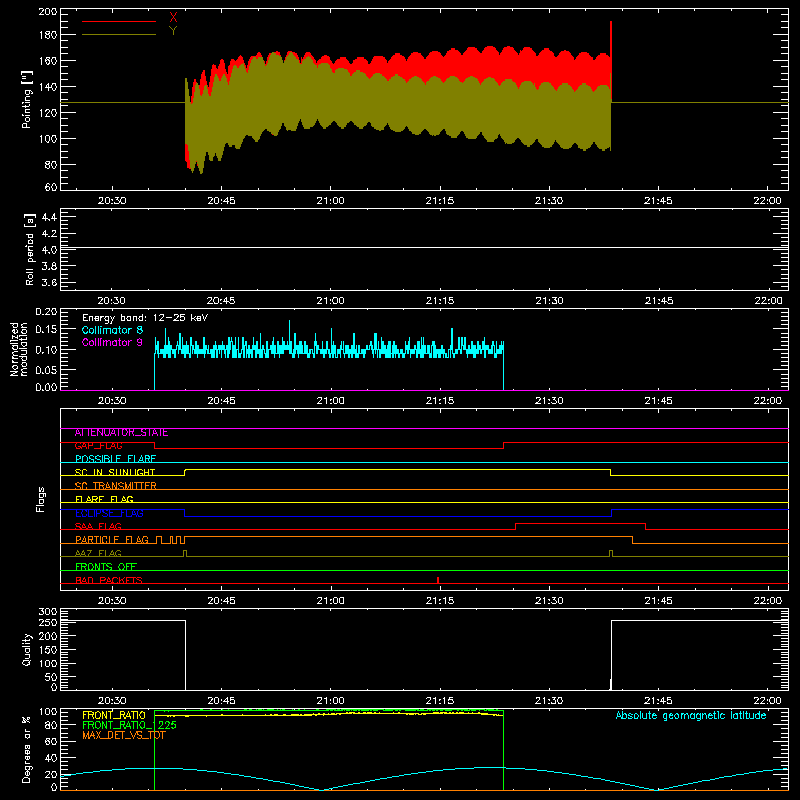Click the BAD_PACKETS flag label
The width and height of the screenshot is (800, 800).
[x=109, y=581]
